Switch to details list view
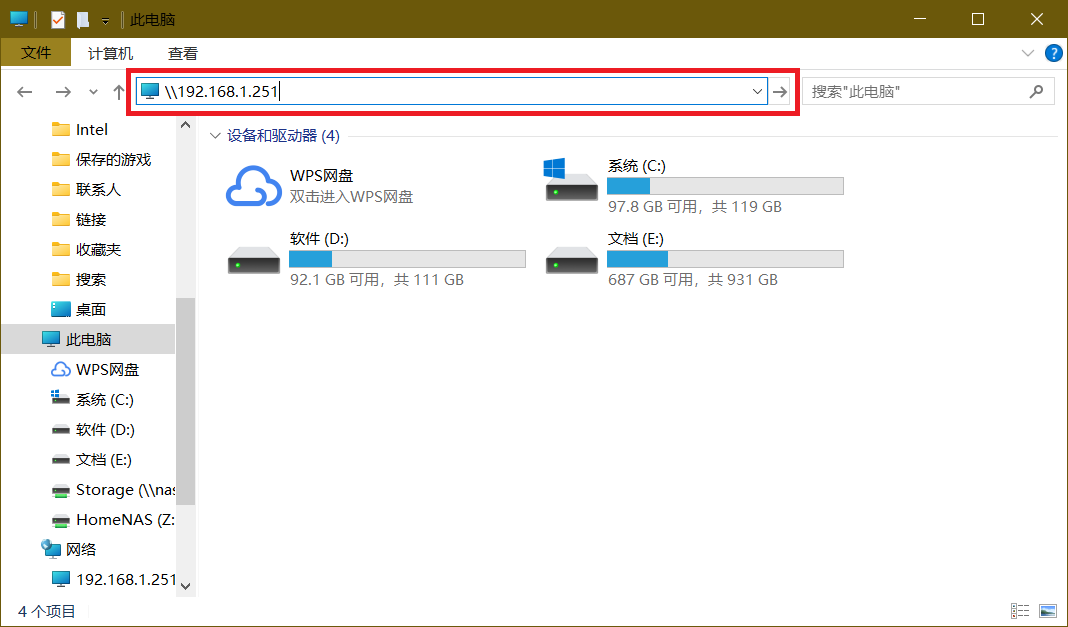1068x627 pixels. (x=1018, y=611)
